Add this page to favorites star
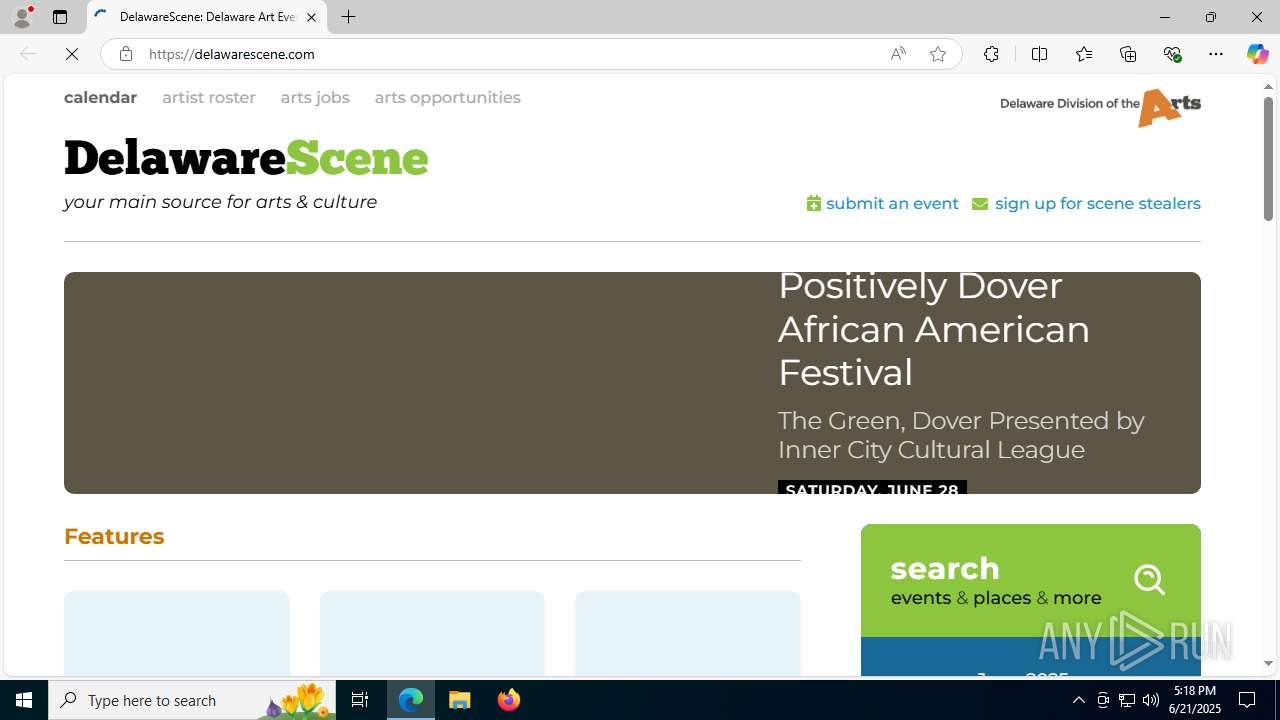The width and height of the screenshot is (1280, 720). tap(938, 54)
